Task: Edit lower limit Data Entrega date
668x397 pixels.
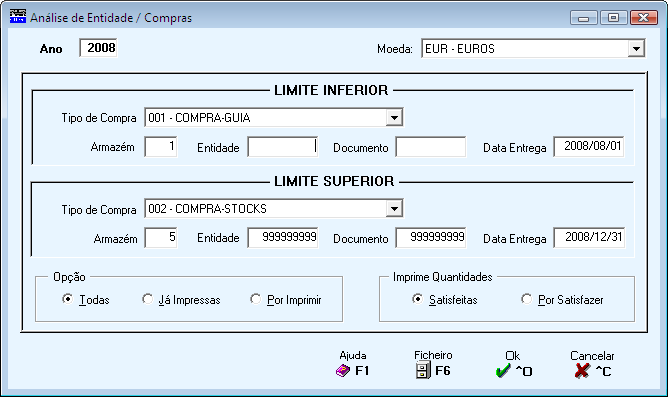Action: tap(589, 147)
